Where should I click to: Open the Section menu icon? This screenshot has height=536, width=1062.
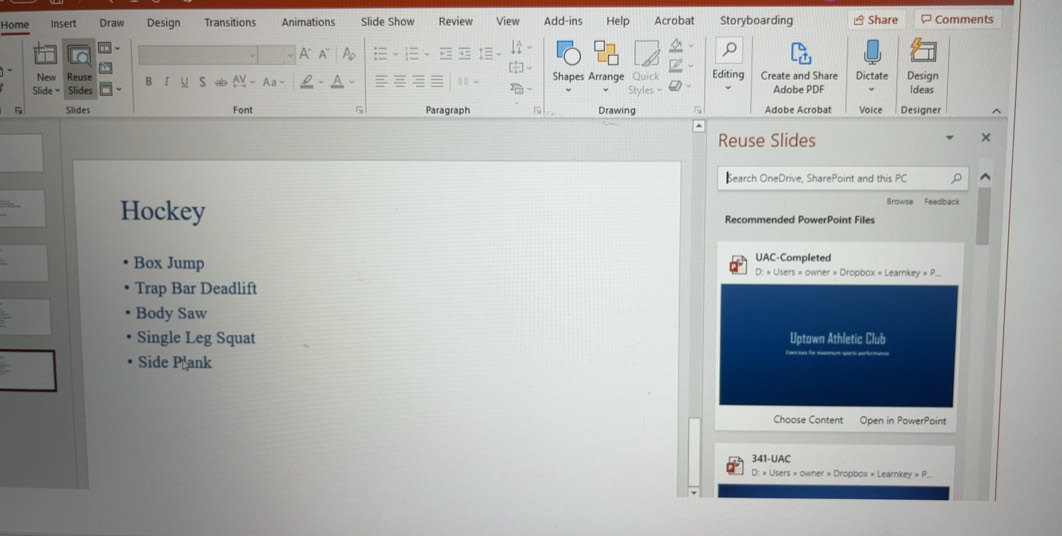(x=108, y=89)
